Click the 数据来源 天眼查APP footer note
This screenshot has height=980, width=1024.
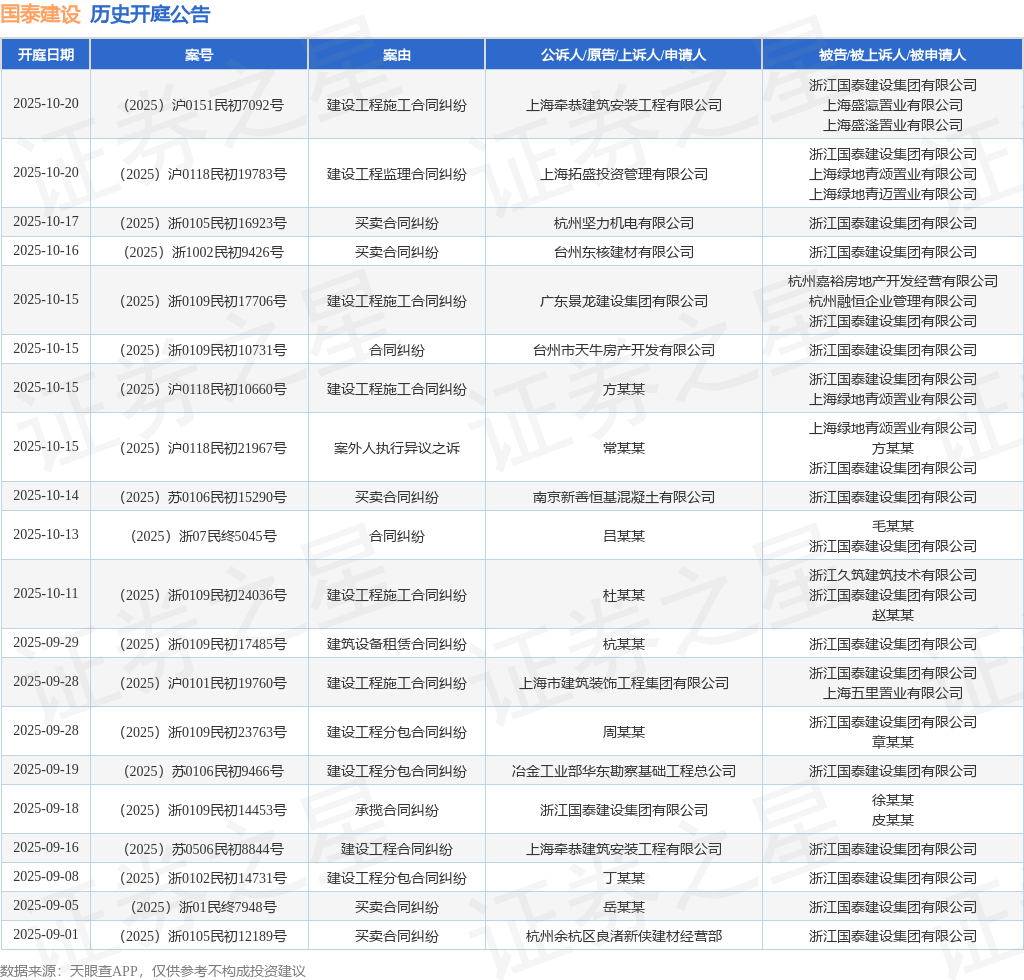pyautogui.click(x=153, y=971)
